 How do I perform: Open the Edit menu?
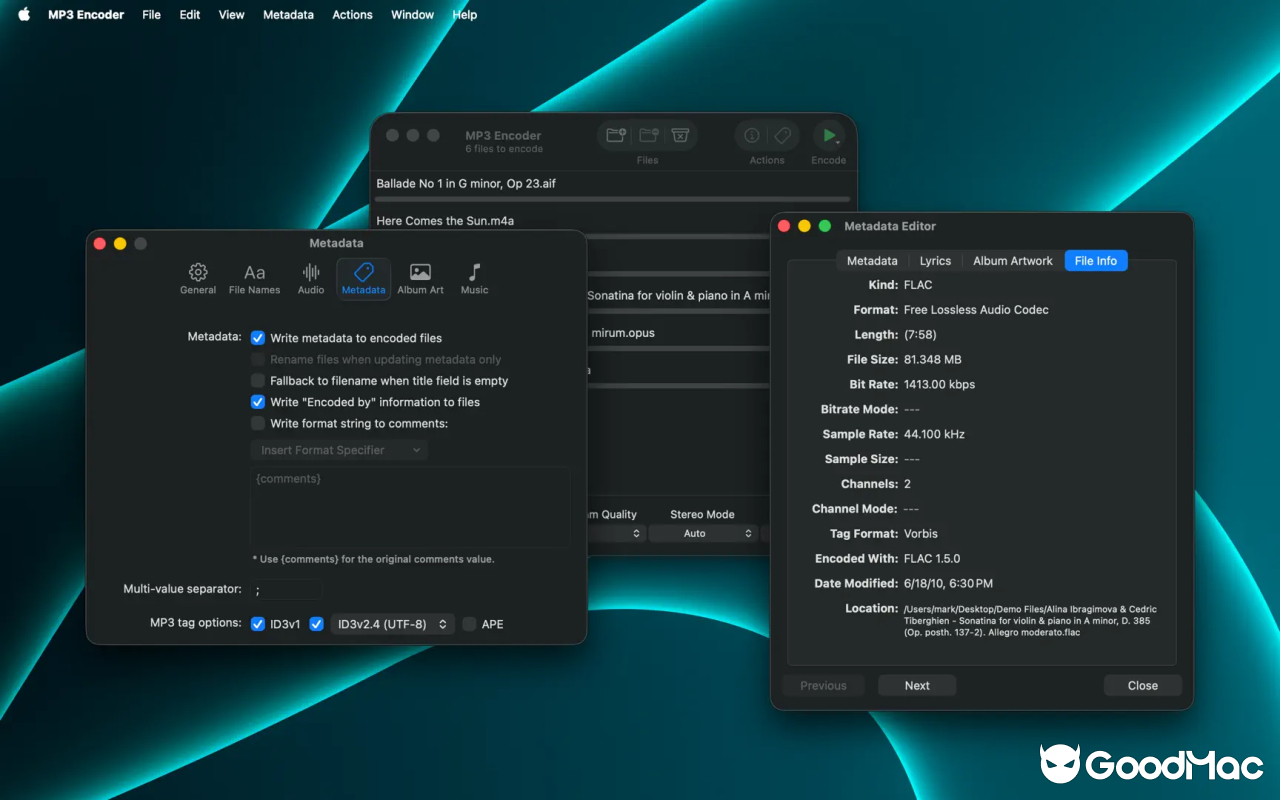(190, 15)
